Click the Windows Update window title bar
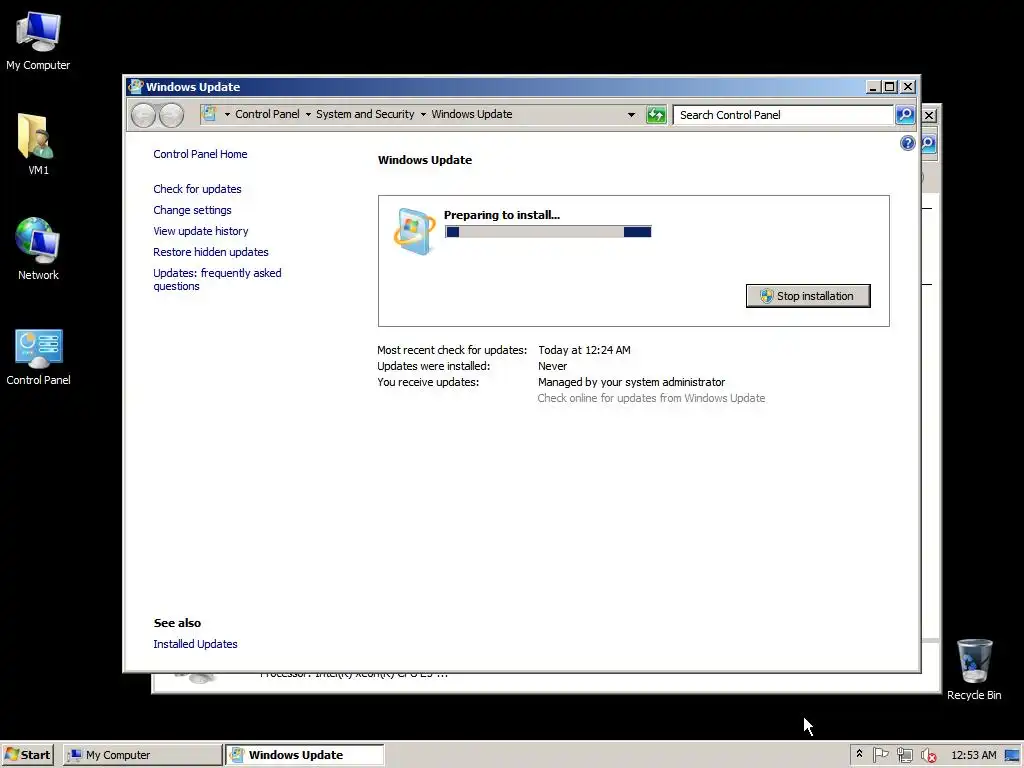This screenshot has height=768, width=1024. [x=496, y=86]
